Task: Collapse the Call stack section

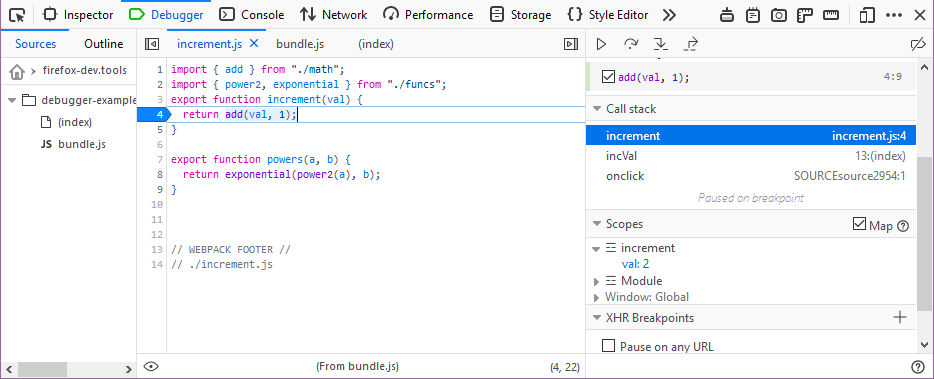Action: point(597,109)
